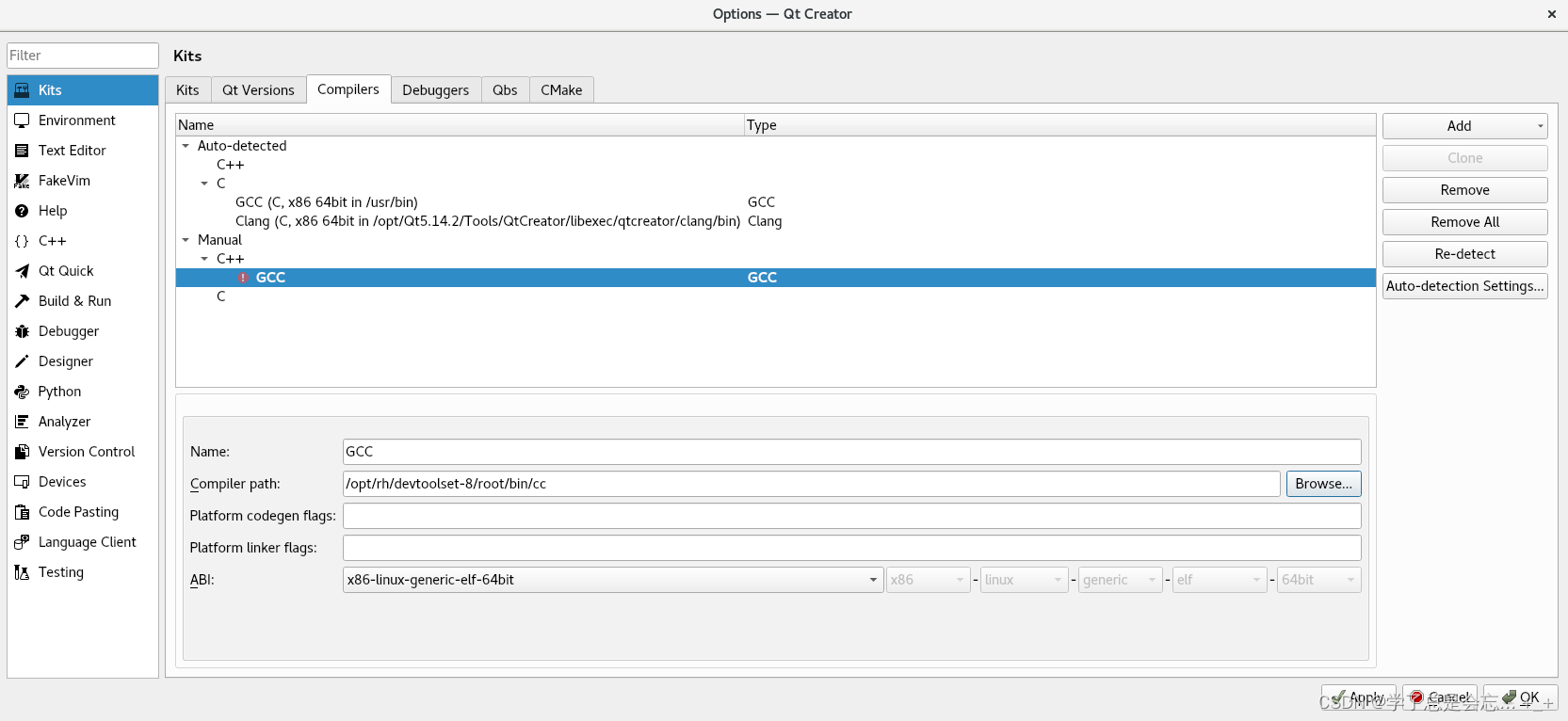Select the Code Pasting clipboard icon
This screenshot has height=721, width=1568.
tap(22, 512)
